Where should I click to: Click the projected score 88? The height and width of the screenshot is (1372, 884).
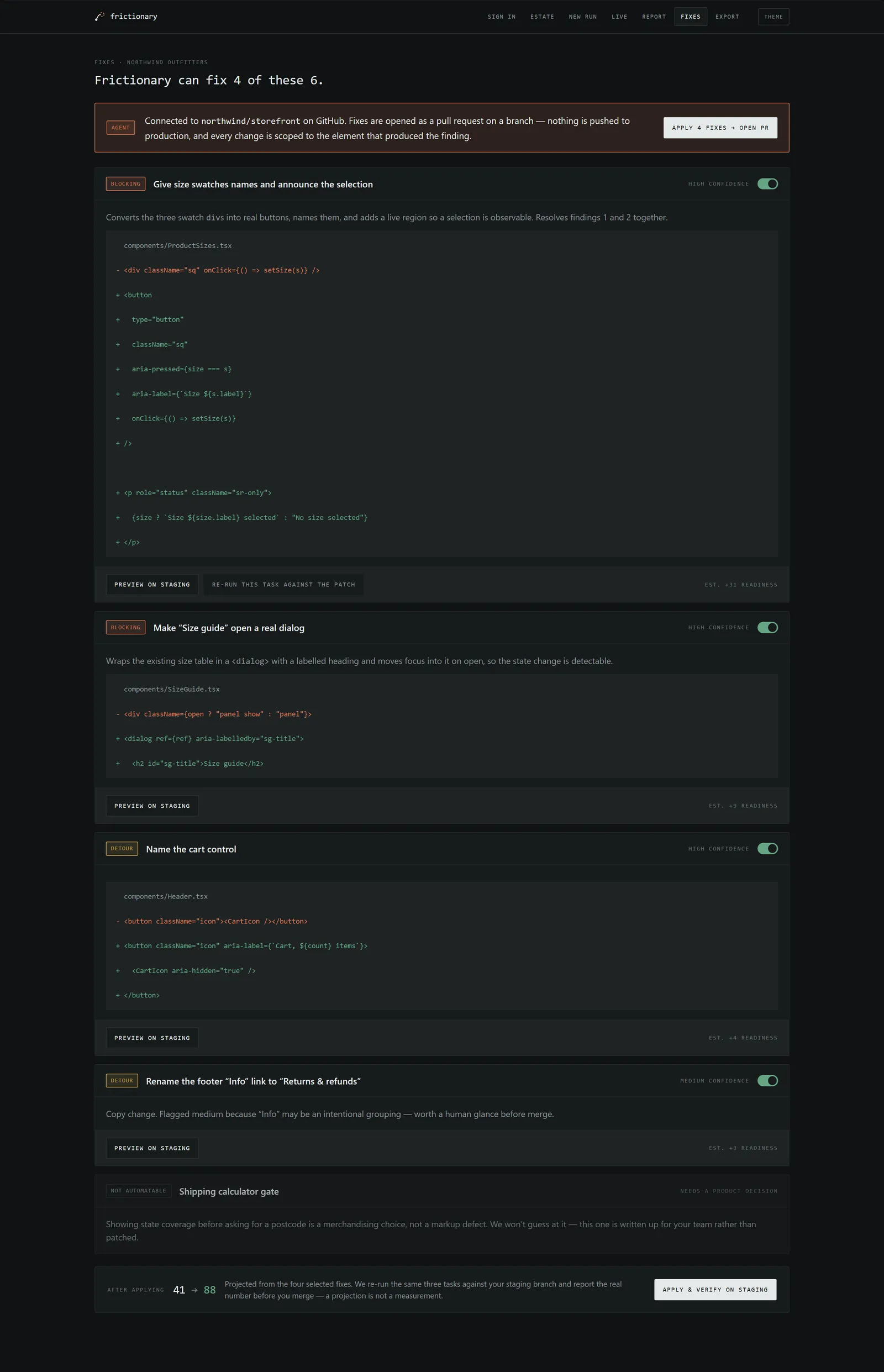(x=209, y=1290)
